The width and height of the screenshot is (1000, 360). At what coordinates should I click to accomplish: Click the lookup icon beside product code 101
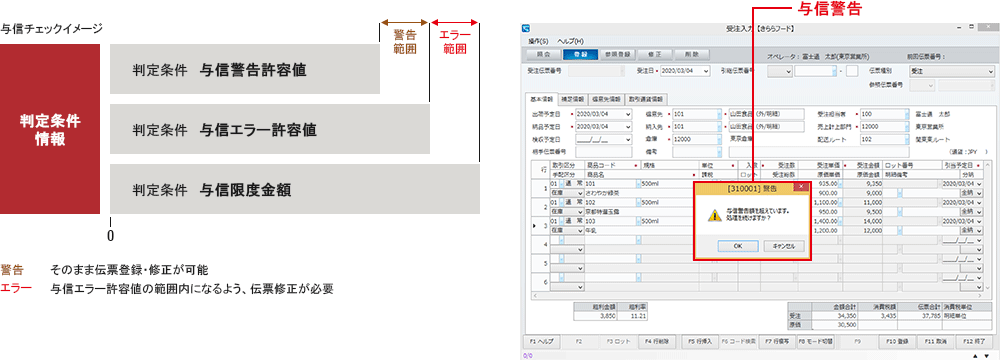(x=638, y=183)
